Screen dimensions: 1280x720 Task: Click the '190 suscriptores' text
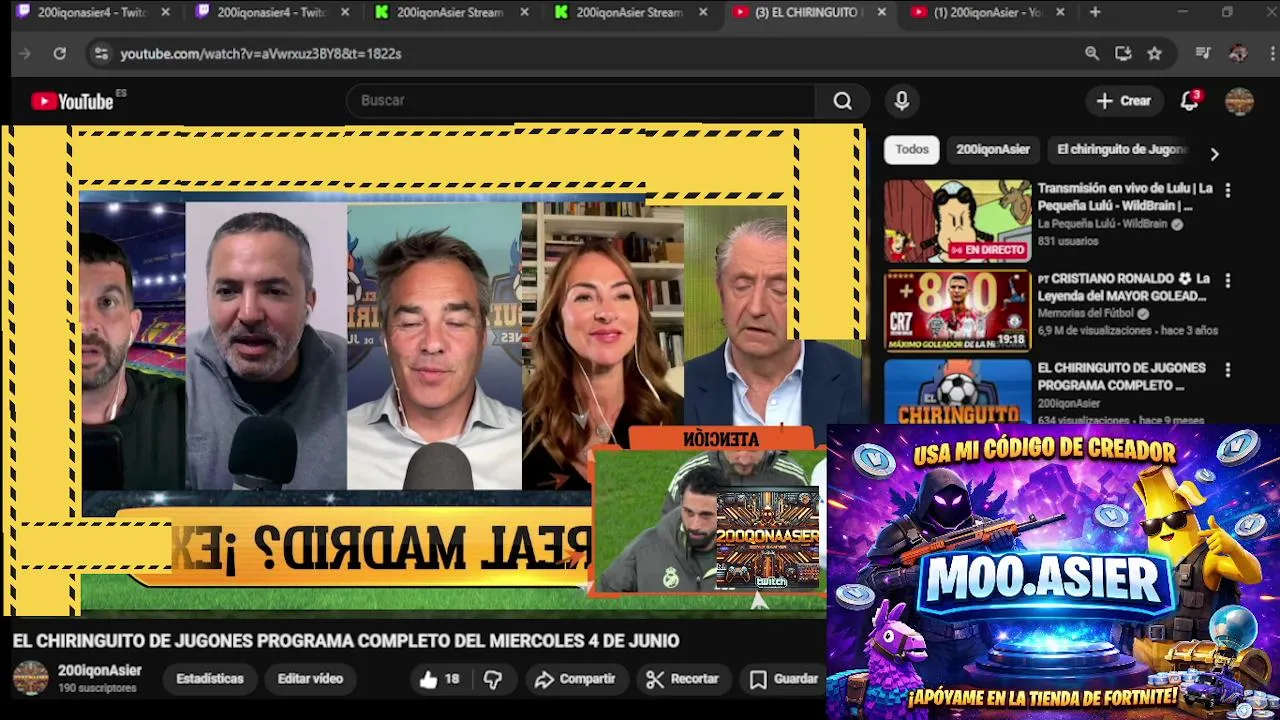tap(97, 689)
